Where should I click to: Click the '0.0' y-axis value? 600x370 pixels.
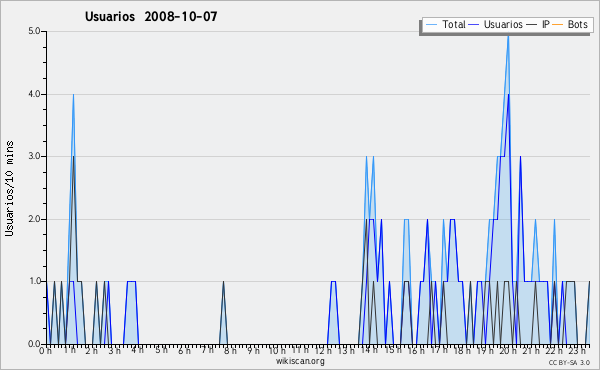pyautogui.click(x=34, y=344)
